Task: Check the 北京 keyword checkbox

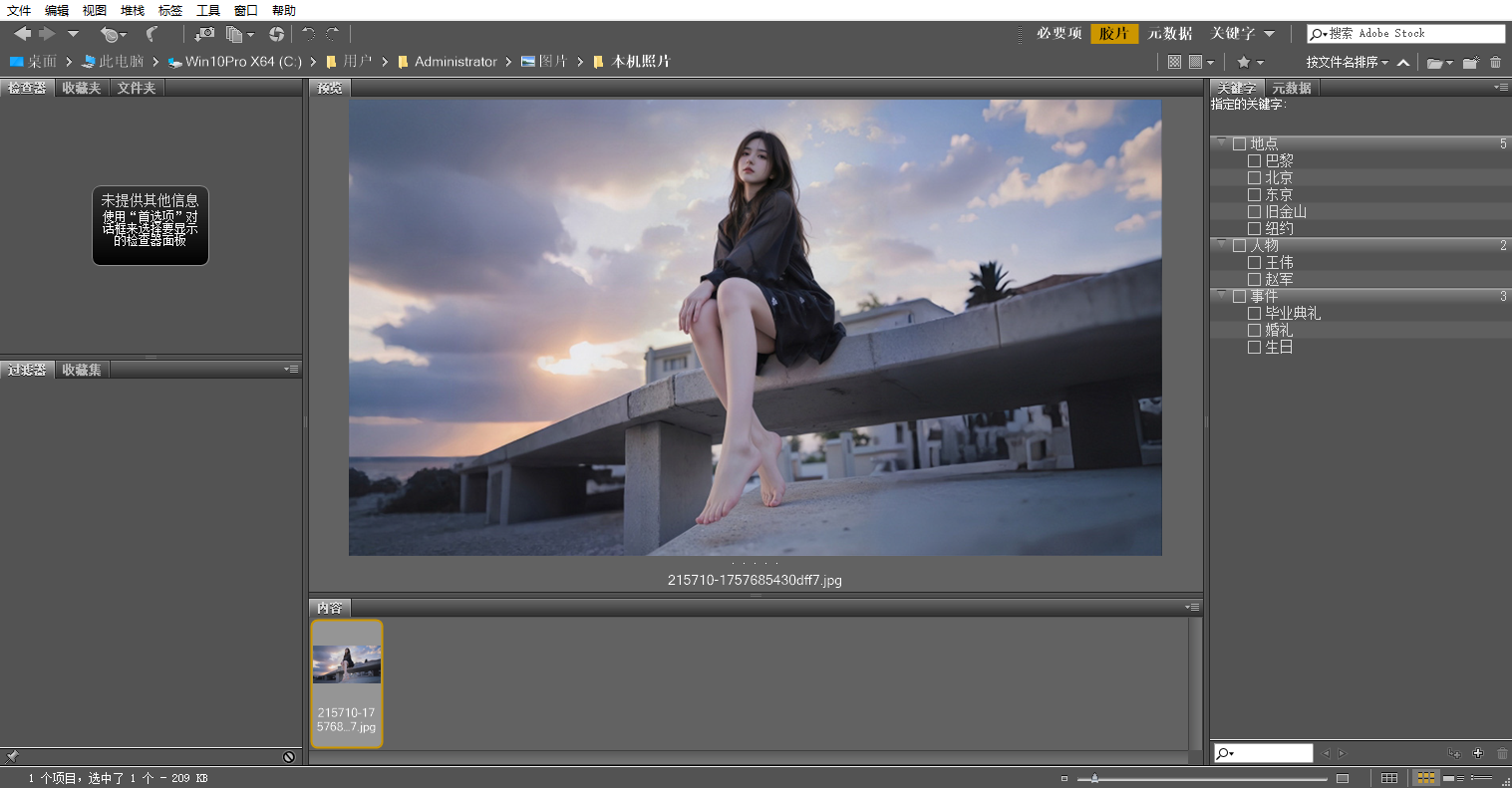Action: click(x=1254, y=176)
